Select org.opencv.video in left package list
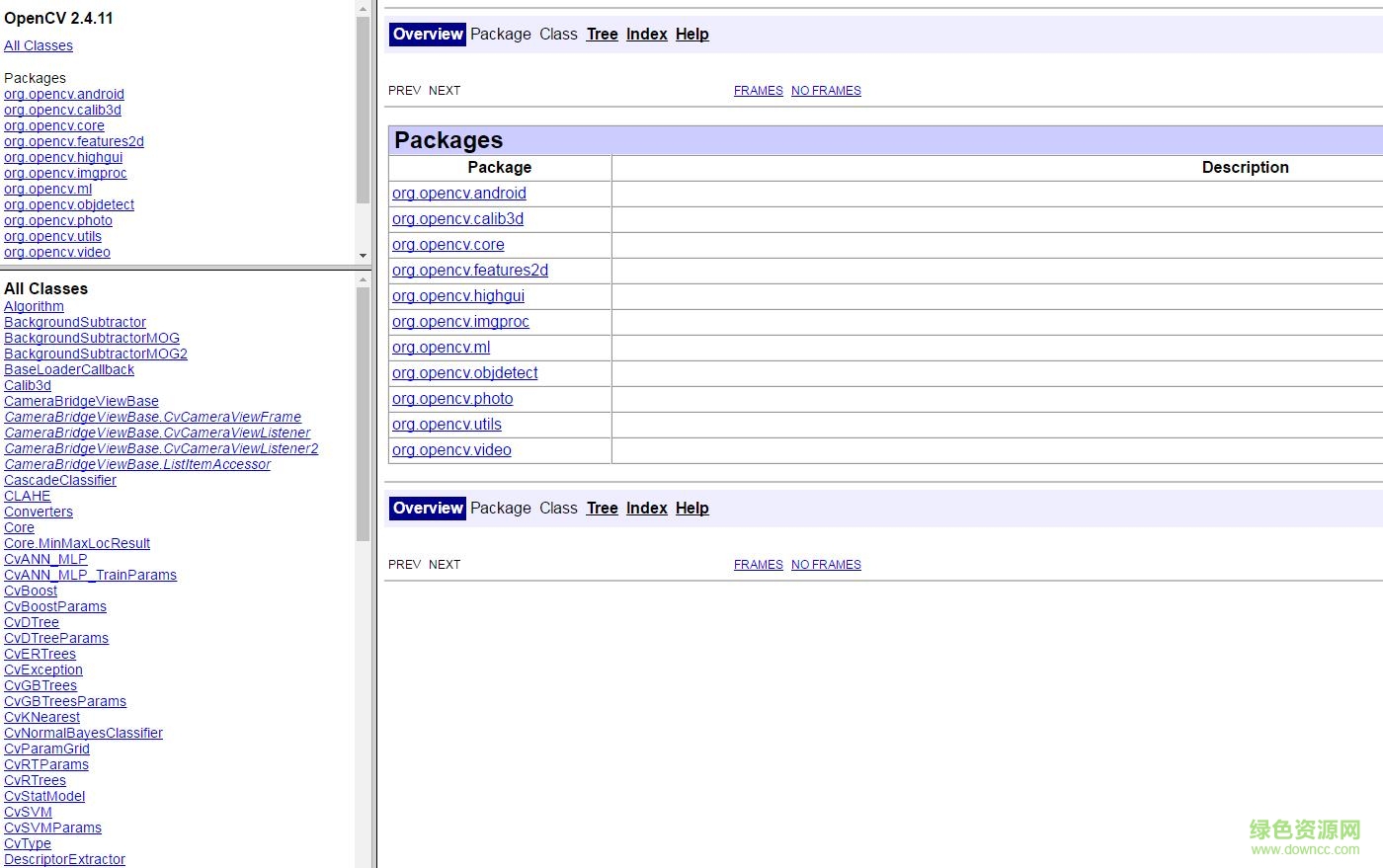 click(x=57, y=253)
